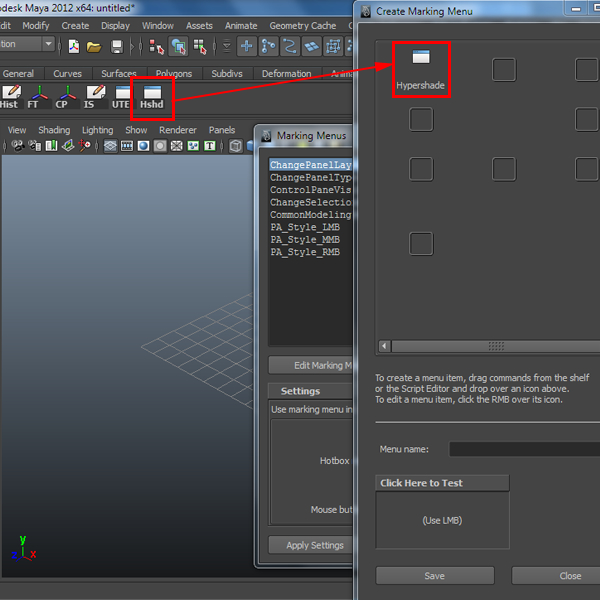Click the horizontal scrollbar thumb in marking grid
The width and height of the screenshot is (600, 600).
[x=496, y=346]
